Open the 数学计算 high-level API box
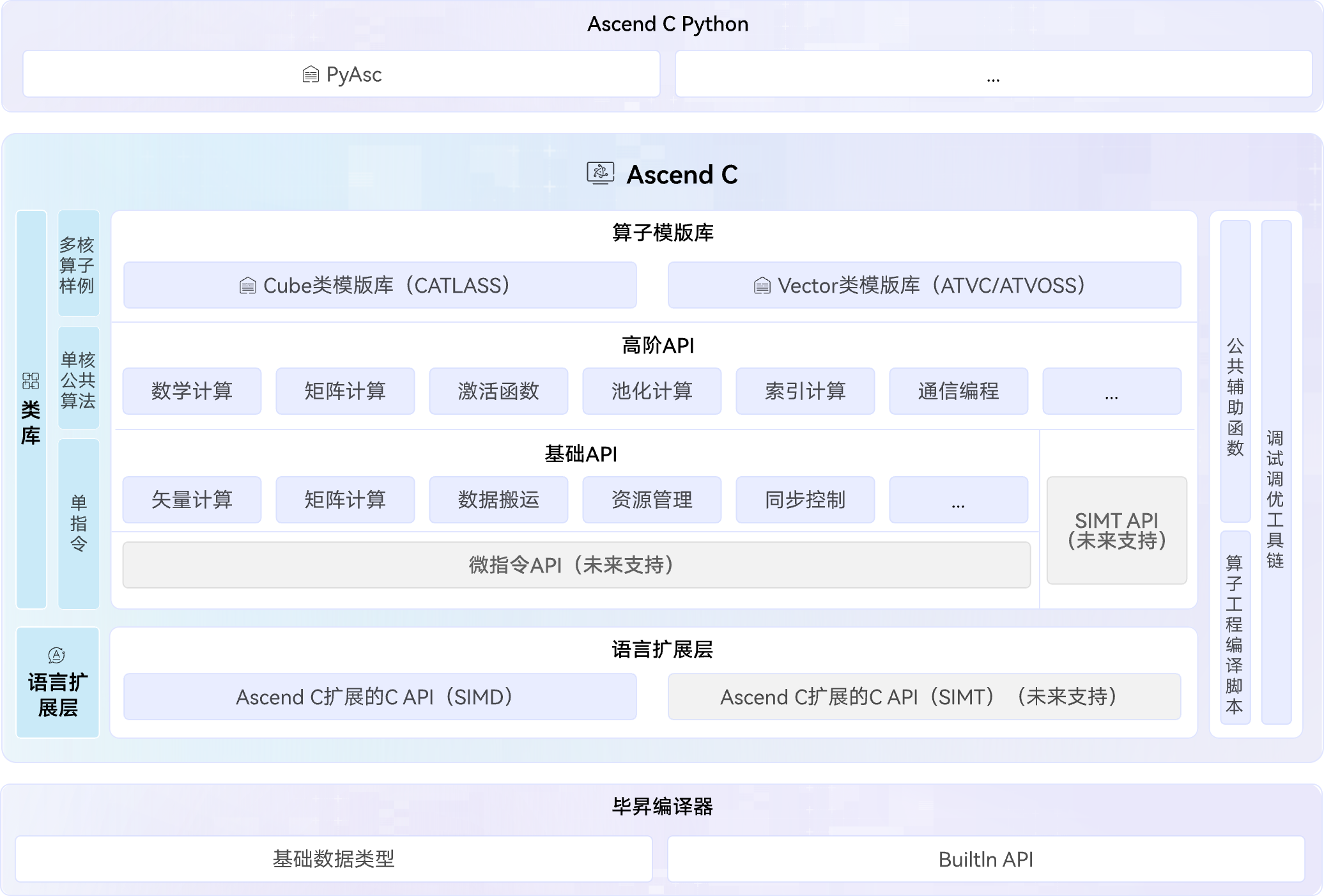The height and width of the screenshot is (896, 1324). (x=192, y=391)
